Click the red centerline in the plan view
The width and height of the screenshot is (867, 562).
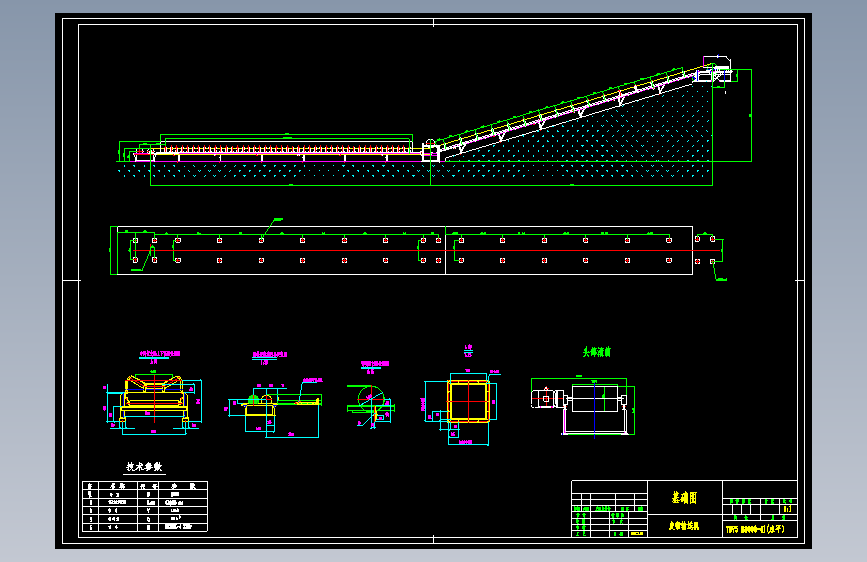(426, 251)
